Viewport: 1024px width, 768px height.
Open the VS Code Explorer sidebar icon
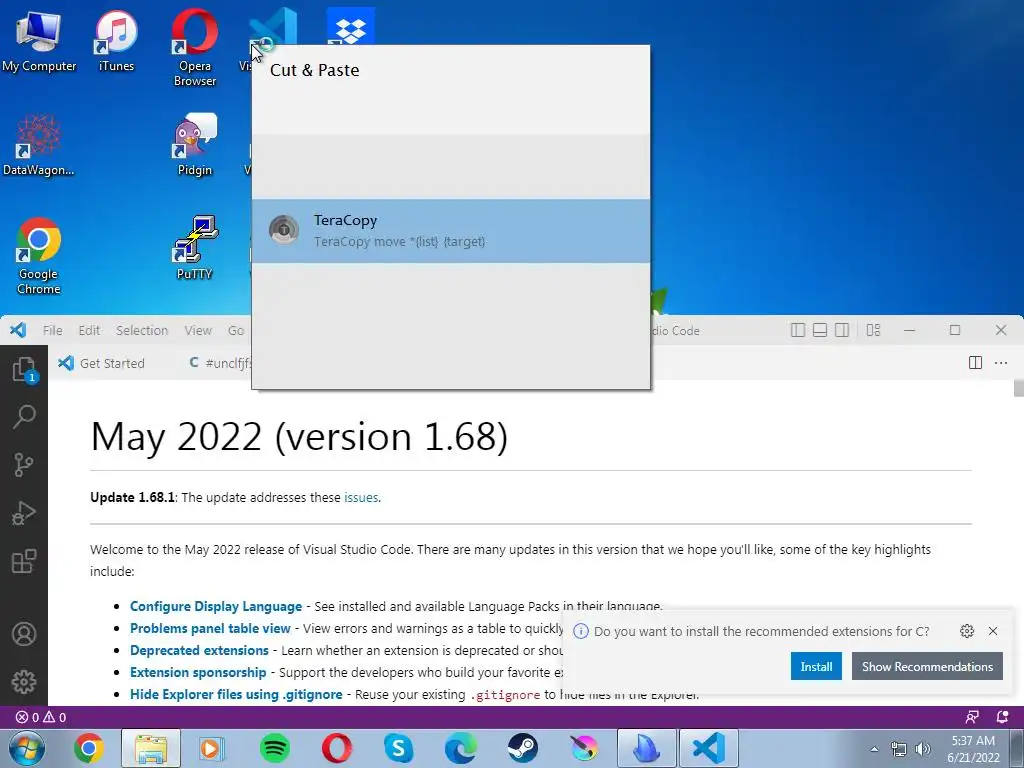click(x=24, y=370)
